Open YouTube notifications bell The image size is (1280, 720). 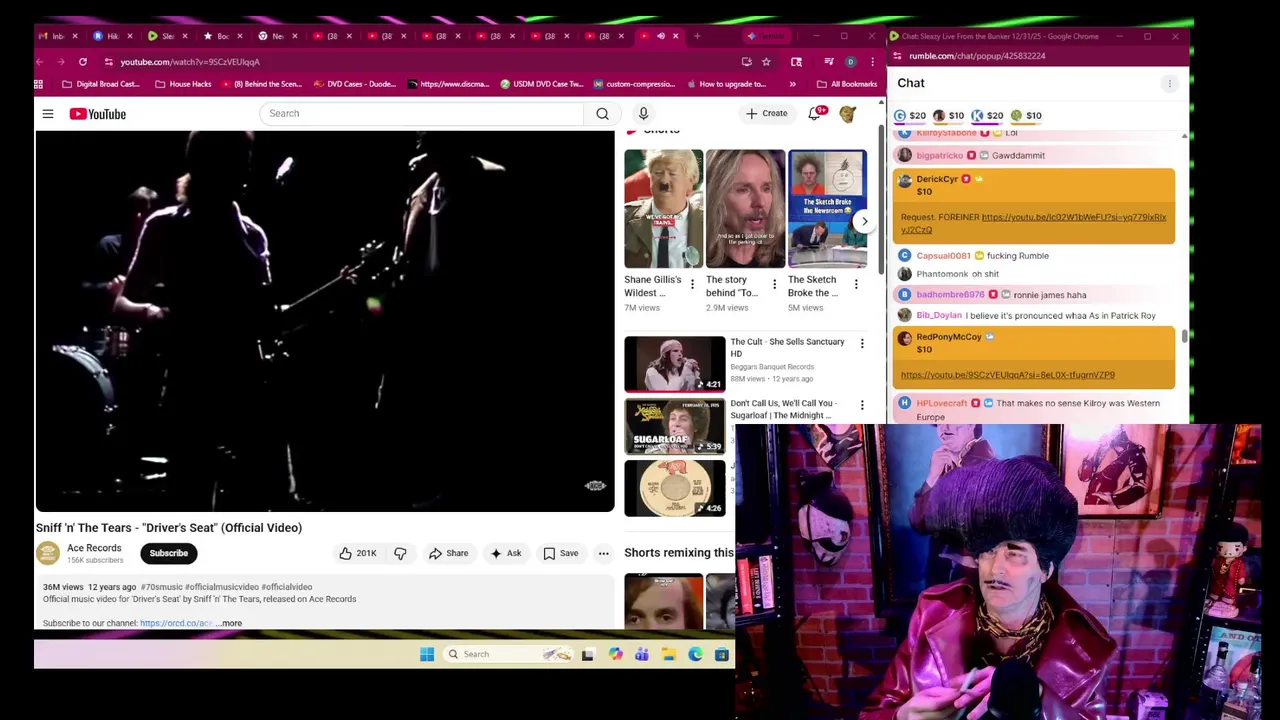815,113
